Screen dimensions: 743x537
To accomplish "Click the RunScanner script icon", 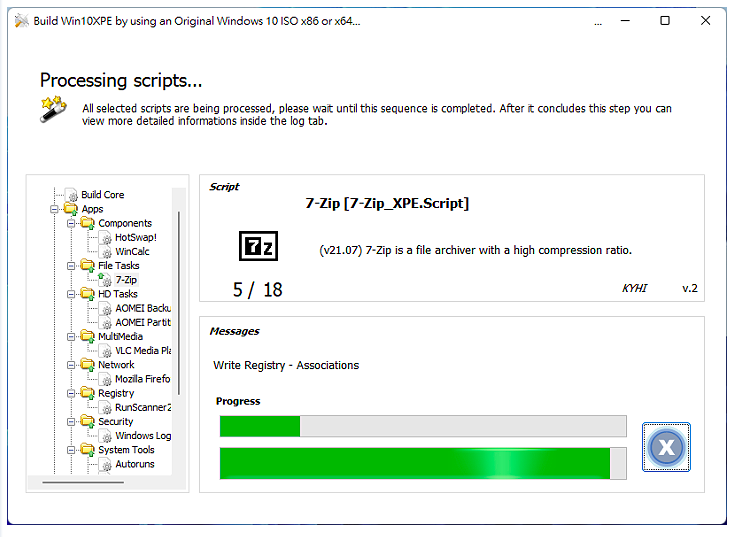I will click(x=106, y=408).
